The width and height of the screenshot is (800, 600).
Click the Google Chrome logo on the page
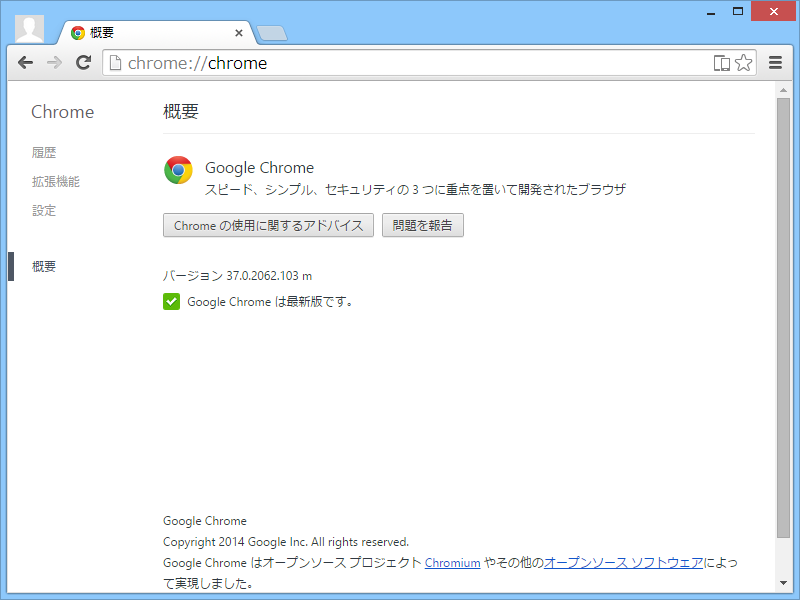[178, 170]
